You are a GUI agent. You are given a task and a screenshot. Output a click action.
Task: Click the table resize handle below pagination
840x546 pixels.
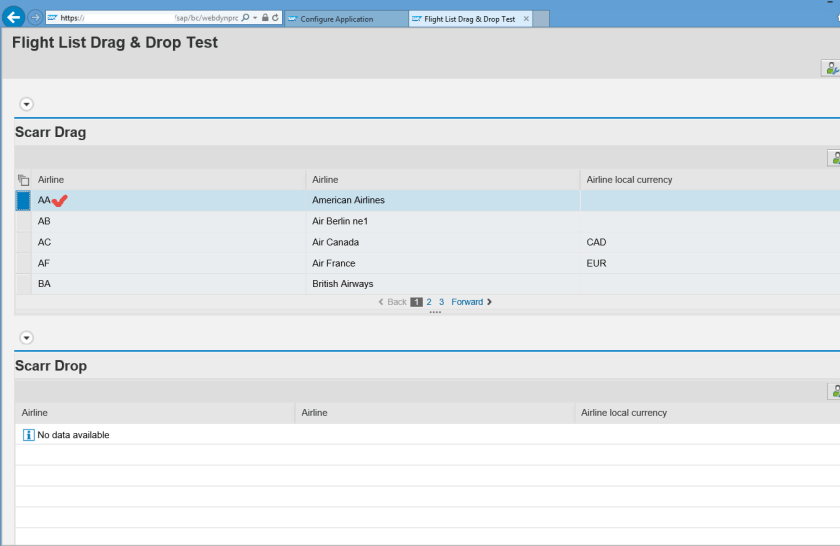tap(435, 312)
